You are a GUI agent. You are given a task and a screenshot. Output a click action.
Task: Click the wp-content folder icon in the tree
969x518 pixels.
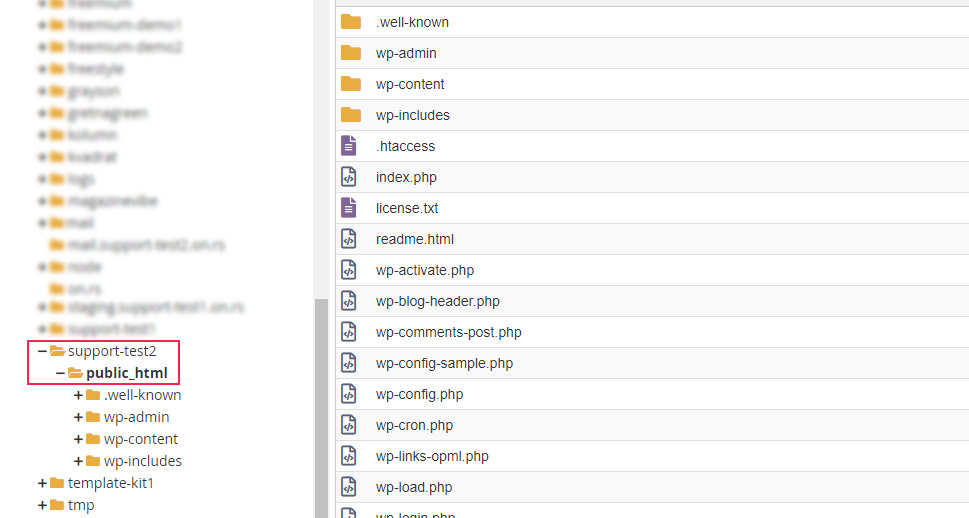click(x=93, y=439)
